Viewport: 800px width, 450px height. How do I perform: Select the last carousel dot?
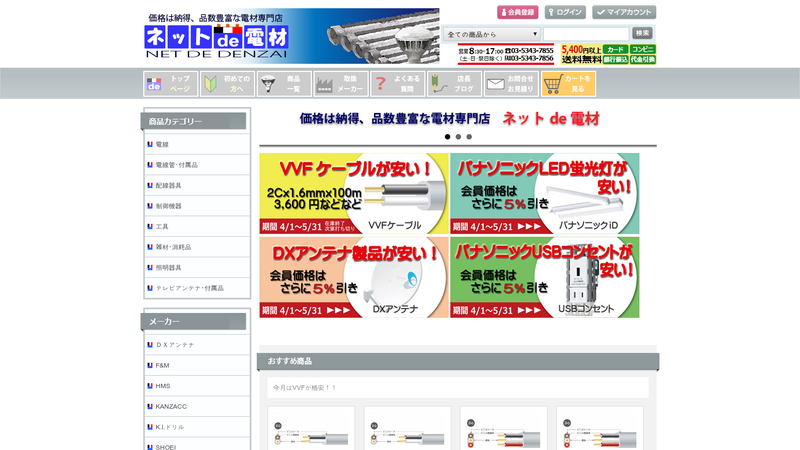[x=469, y=137]
